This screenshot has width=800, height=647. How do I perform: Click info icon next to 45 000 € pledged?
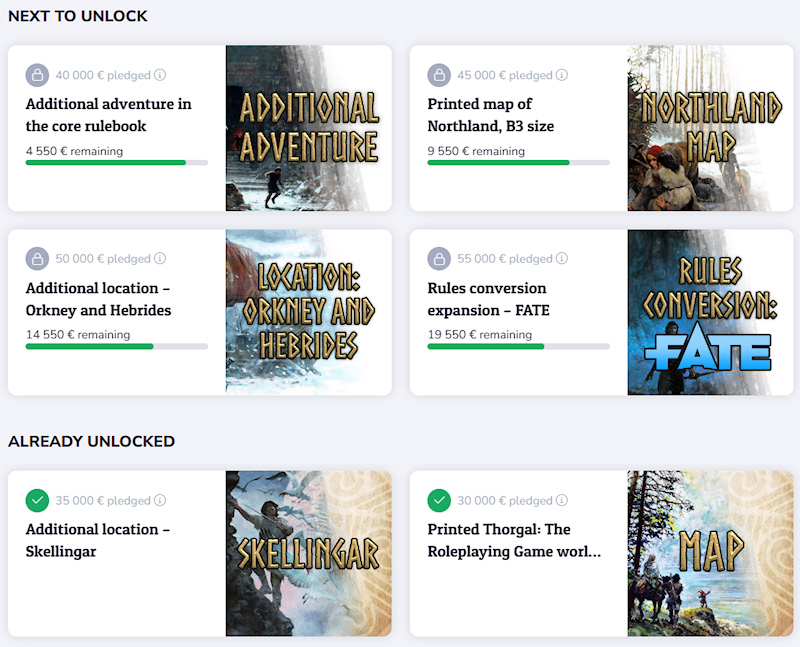pos(562,75)
